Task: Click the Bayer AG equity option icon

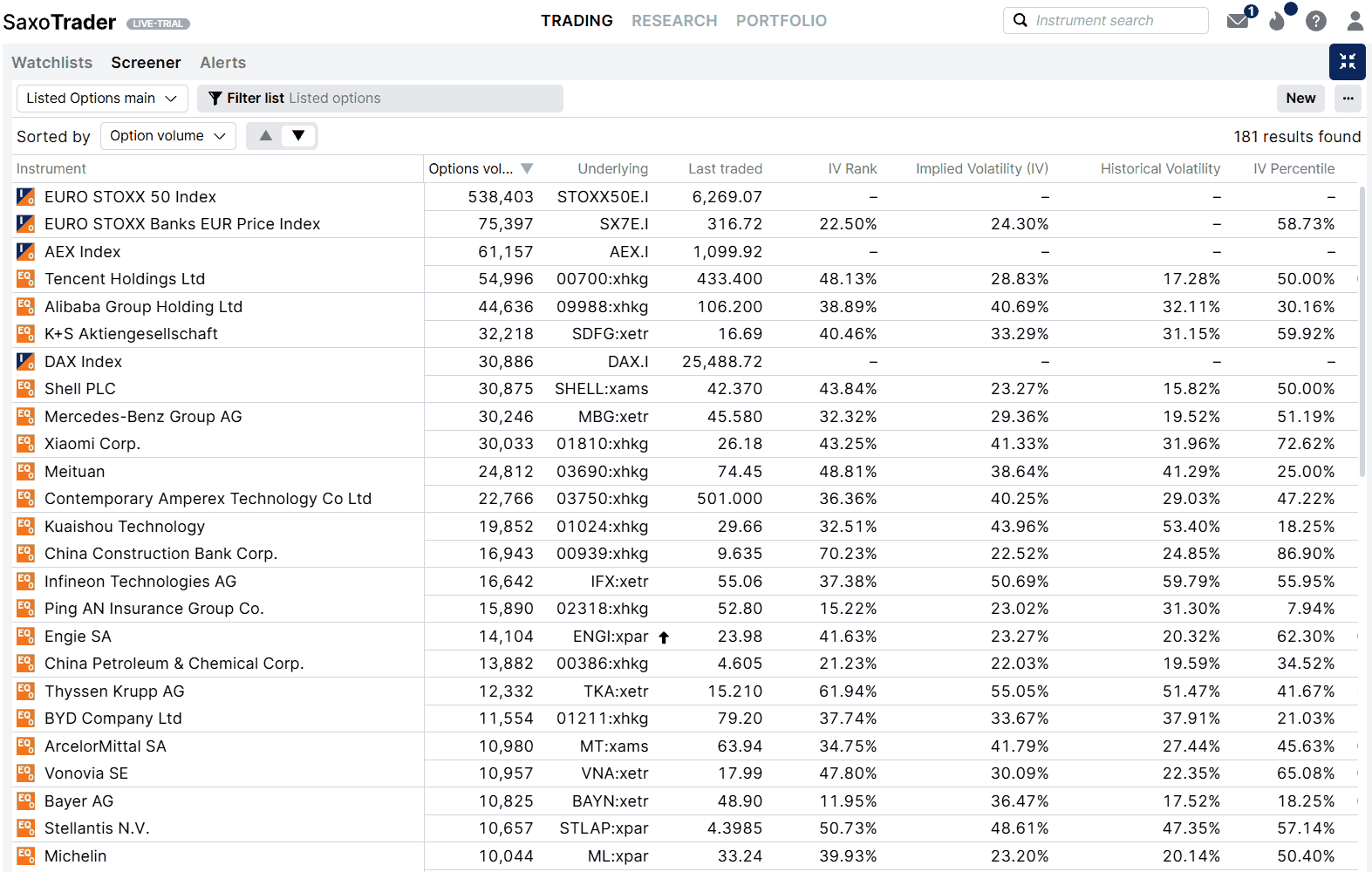Action: coord(25,801)
